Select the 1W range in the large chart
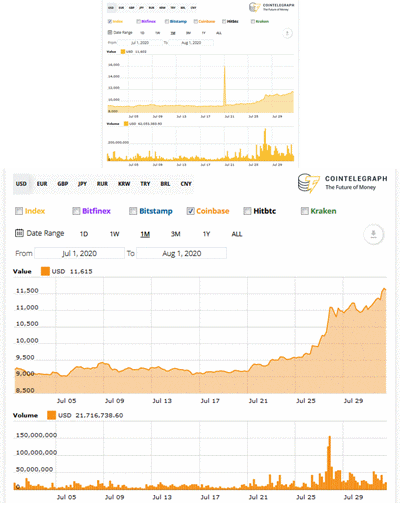The image size is (400, 505). coord(114,234)
